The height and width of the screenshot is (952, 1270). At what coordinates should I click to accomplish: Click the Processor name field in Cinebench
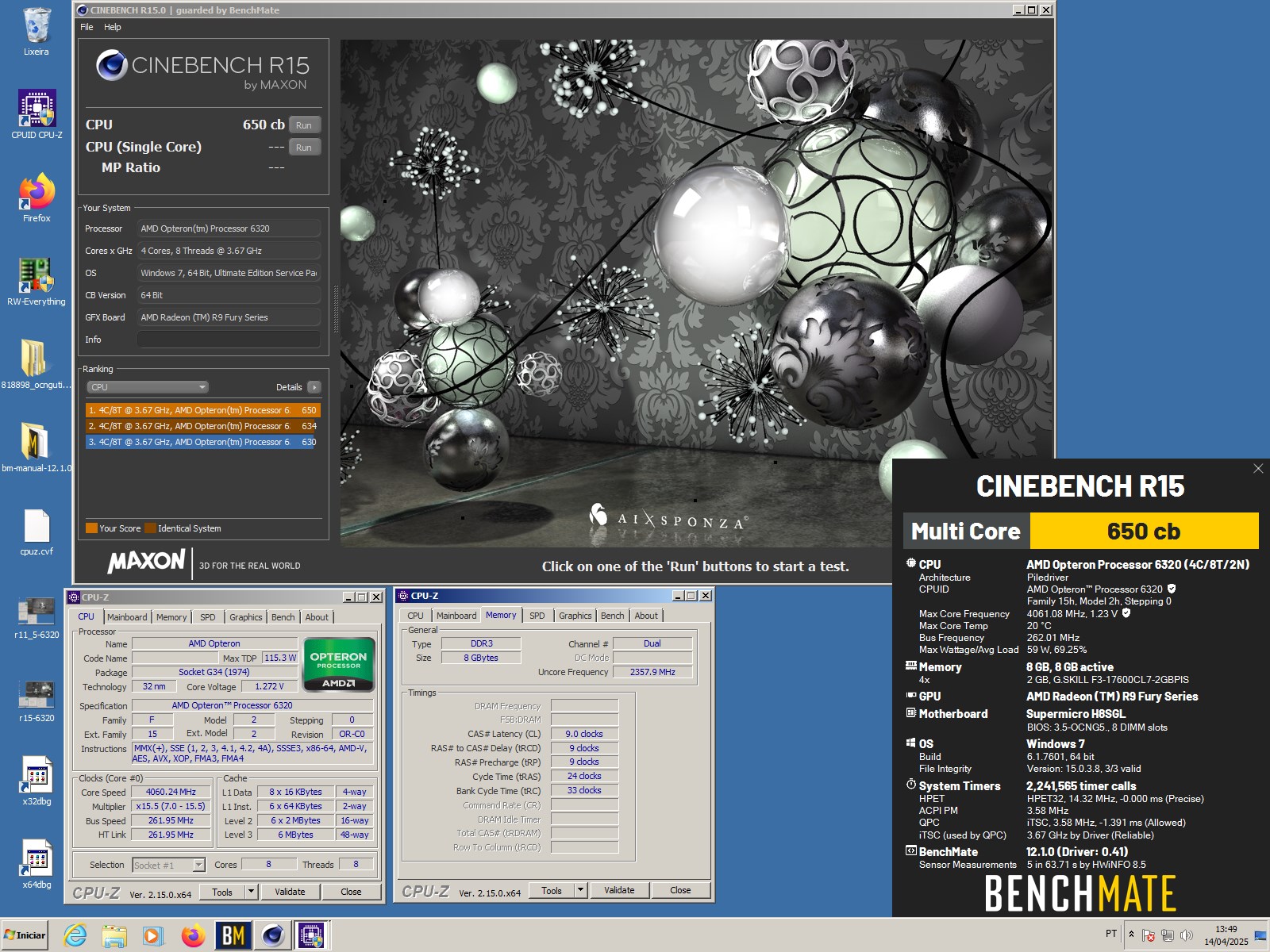click(229, 228)
